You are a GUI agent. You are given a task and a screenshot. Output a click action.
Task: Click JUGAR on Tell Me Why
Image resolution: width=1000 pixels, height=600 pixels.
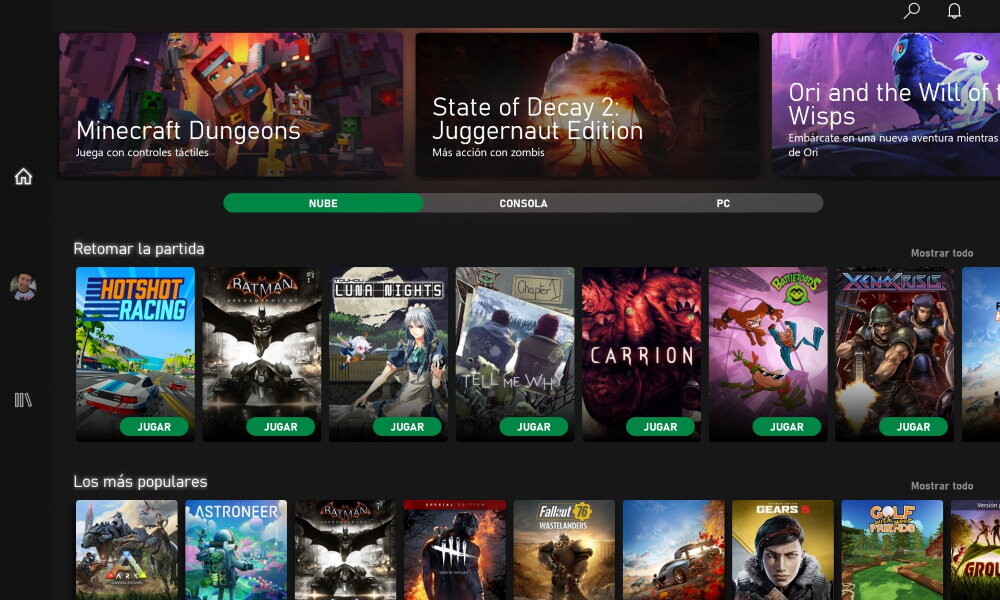pyautogui.click(x=533, y=426)
